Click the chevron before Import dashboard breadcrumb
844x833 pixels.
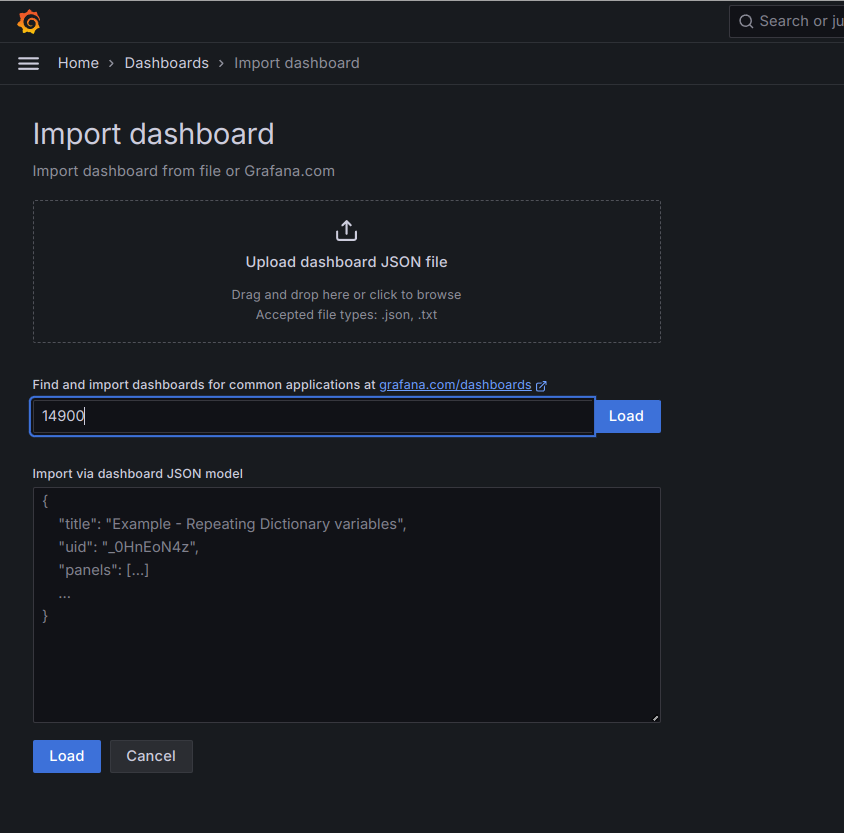(222, 63)
